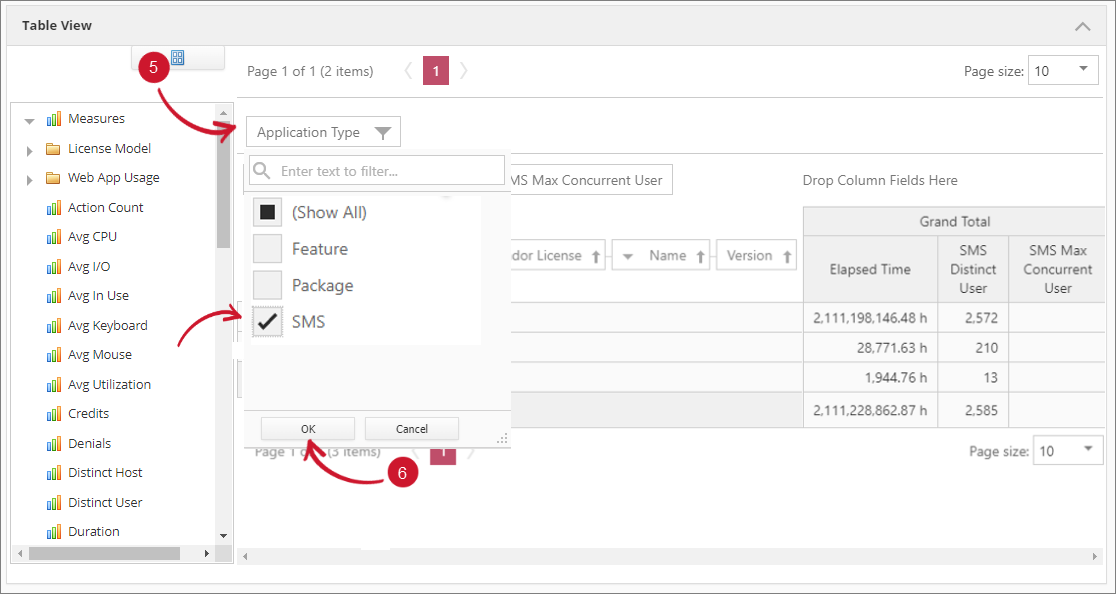Click OK to apply the filter
Image resolution: width=1116 pixels, height=594 pixels.
(x=308, y=429)
